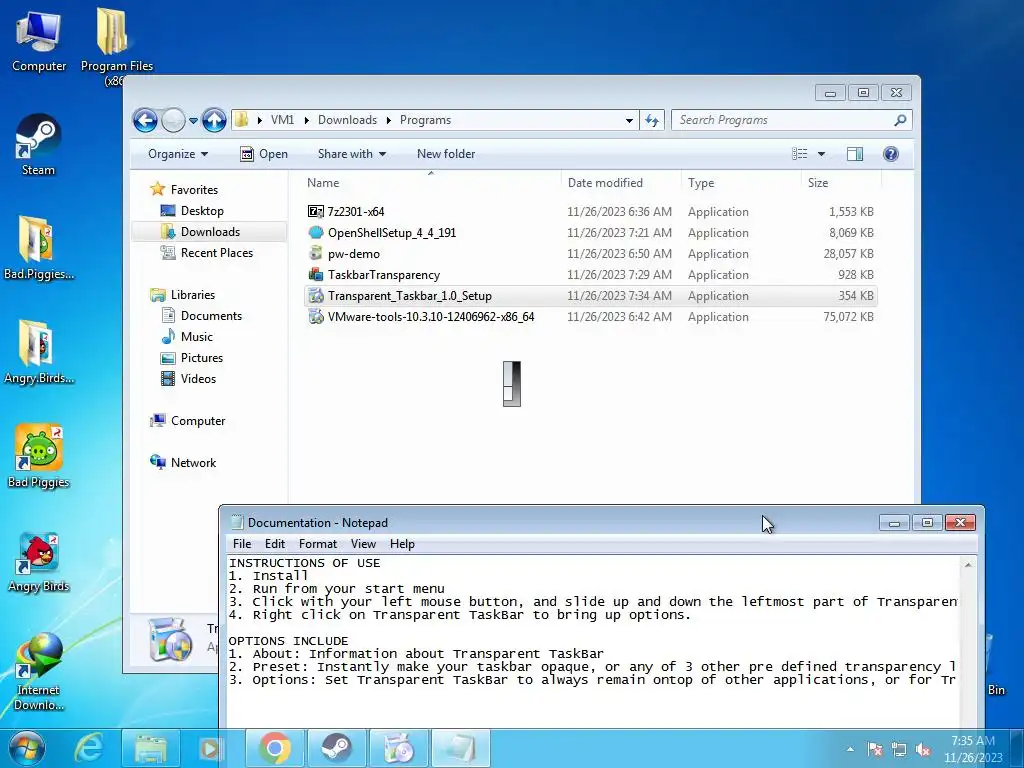Image resolution: width=1024 pixels, height=768 pixels.
Task: Click the Computer desktop icon
Action: click(x=39, y=40)
